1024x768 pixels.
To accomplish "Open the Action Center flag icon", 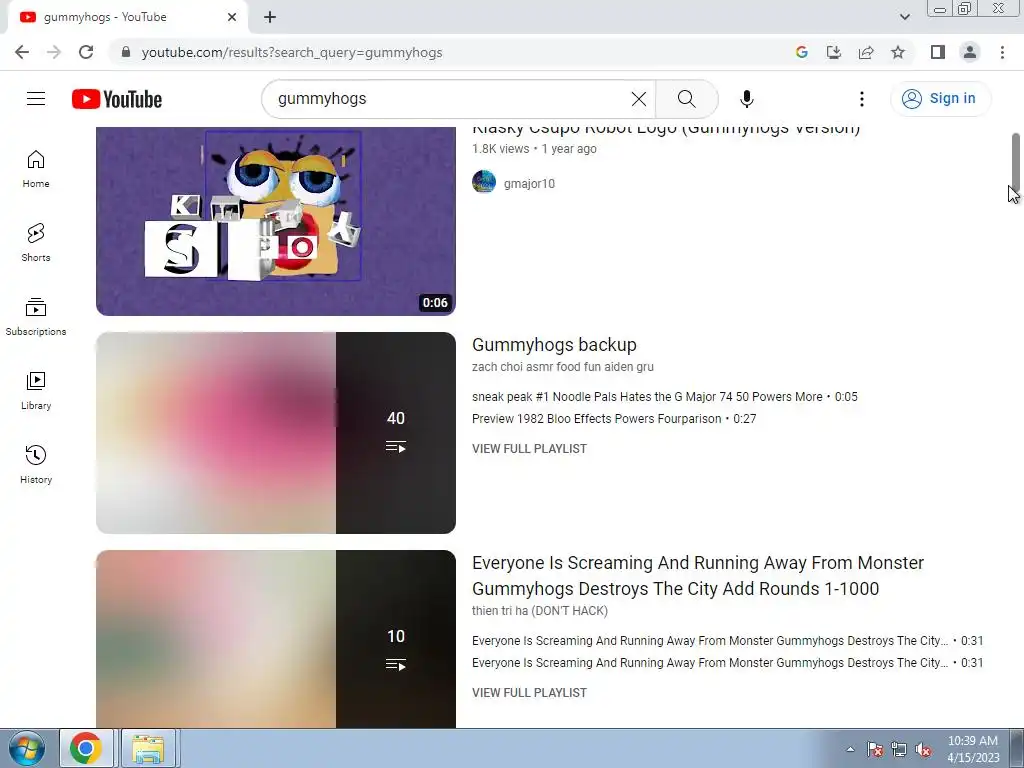I will (x=874, y=749).
